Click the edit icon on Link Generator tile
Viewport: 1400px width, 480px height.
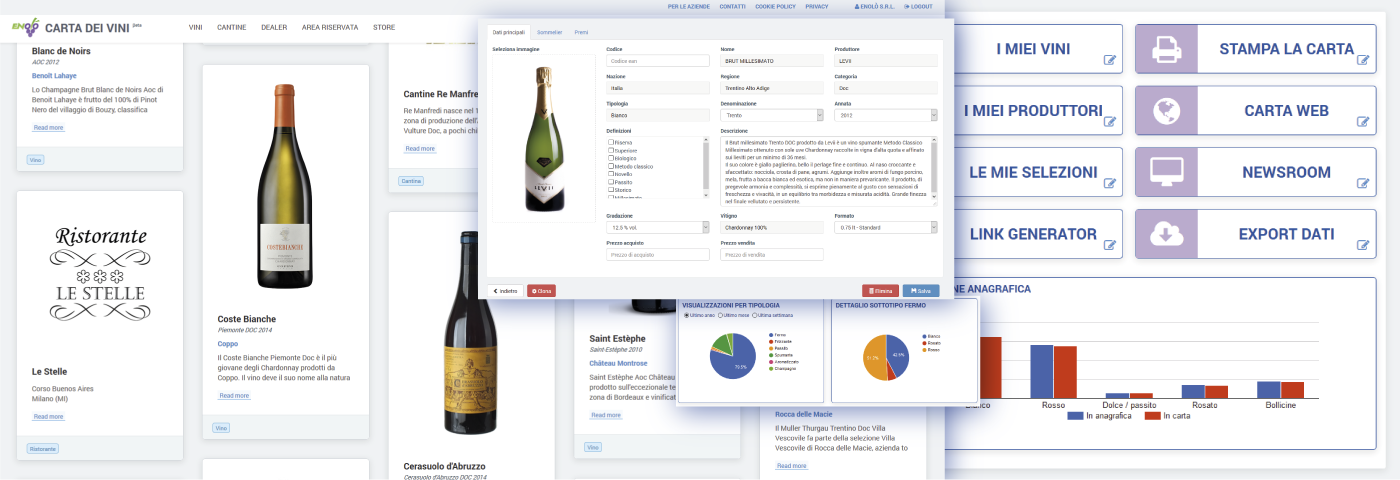click(x=1109, y=243)
